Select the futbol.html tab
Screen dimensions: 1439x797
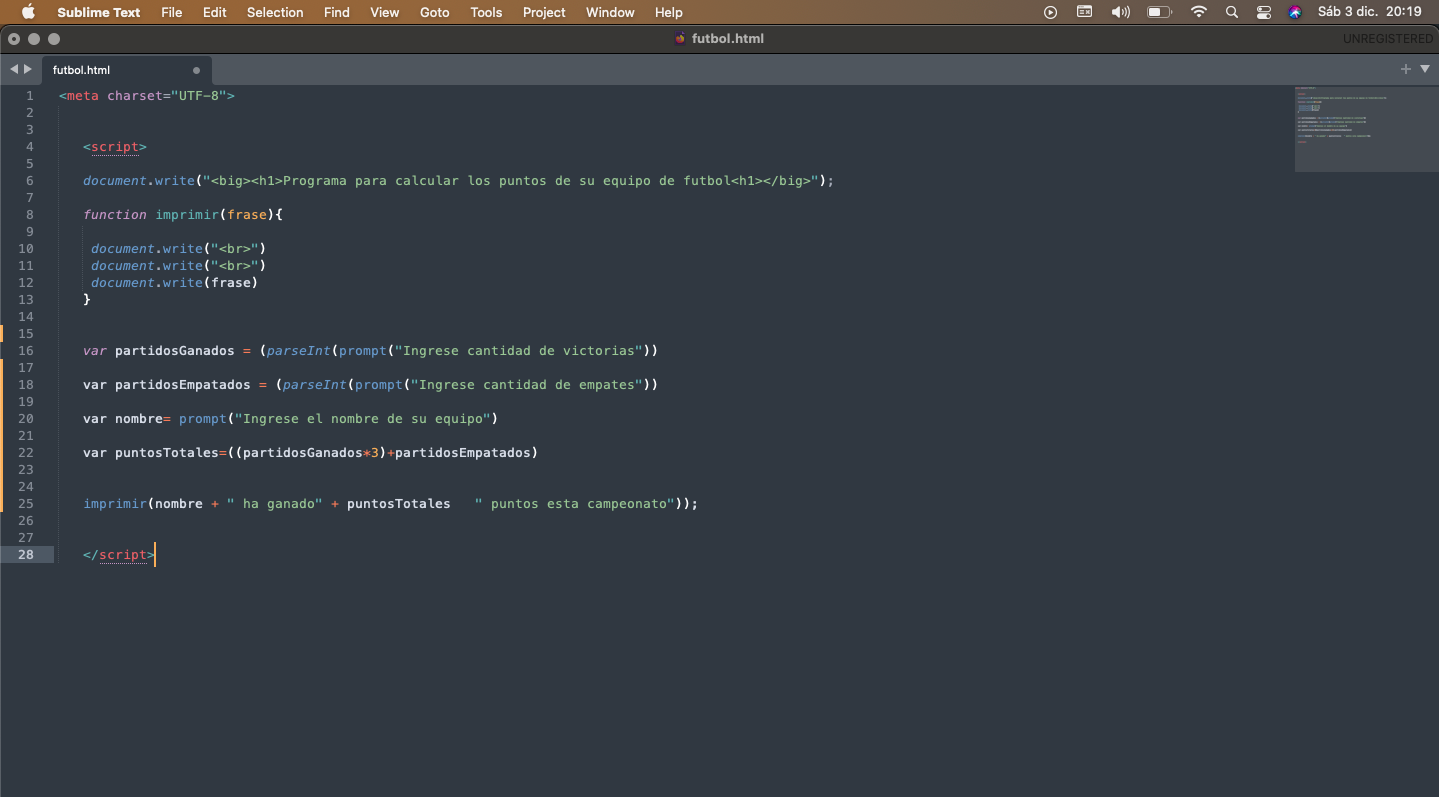[125, 70]
